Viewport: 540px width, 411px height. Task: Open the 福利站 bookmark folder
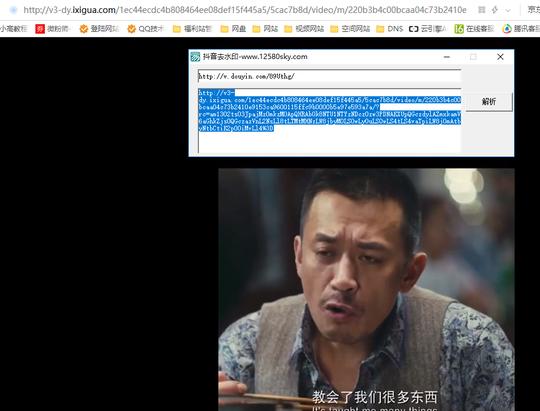coord(192,29)
